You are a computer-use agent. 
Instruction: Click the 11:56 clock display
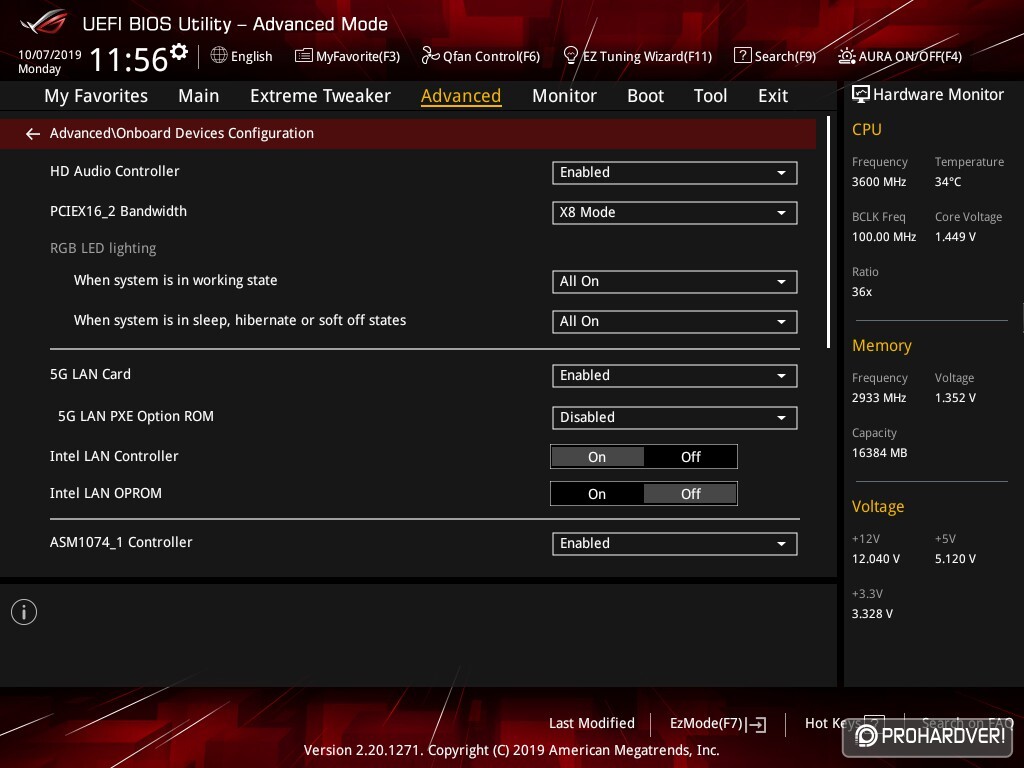(x=129, y=59)
